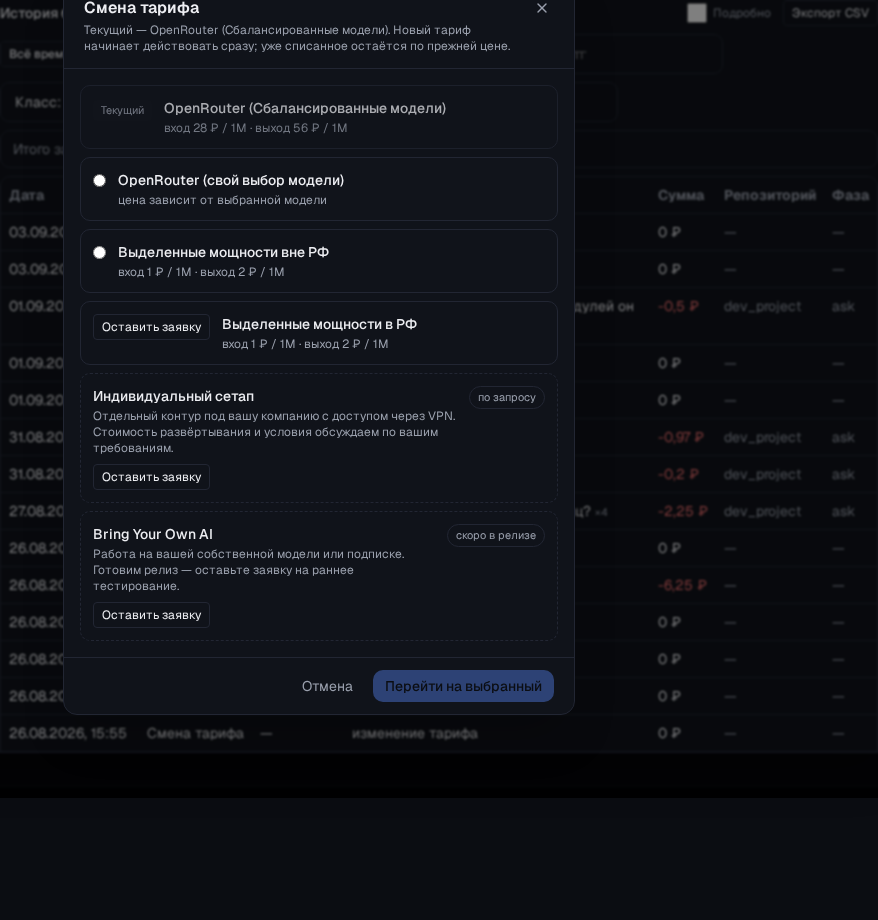Click the Отмена button

[327, 686]
